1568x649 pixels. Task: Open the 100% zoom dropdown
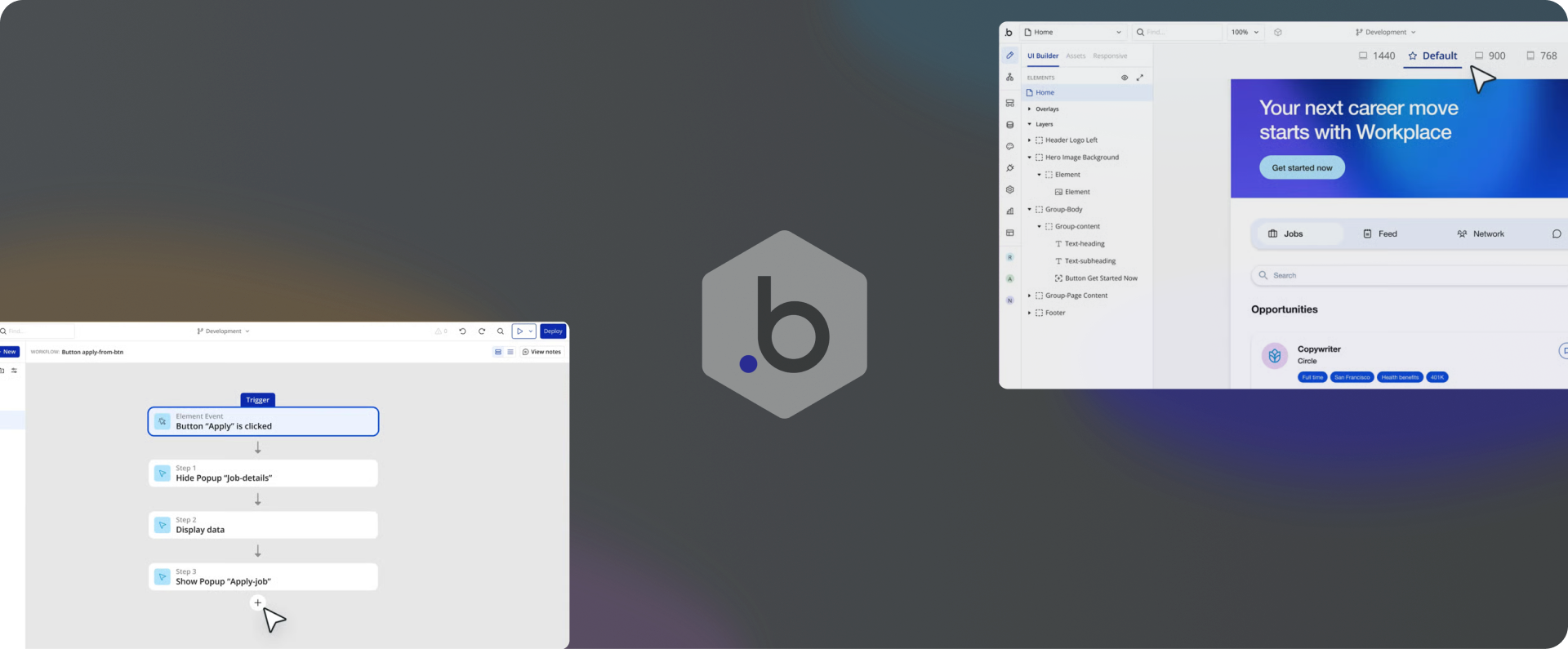1245,33
